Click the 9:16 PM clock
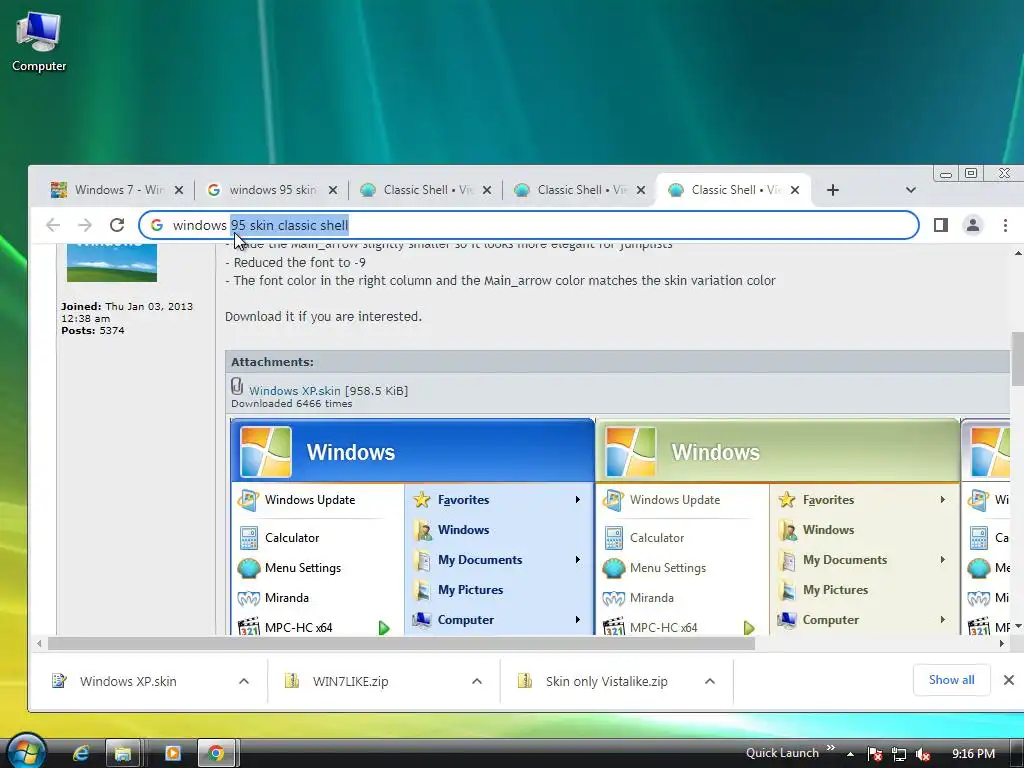This screenshot has width=1024, height=768. point(973,754)
